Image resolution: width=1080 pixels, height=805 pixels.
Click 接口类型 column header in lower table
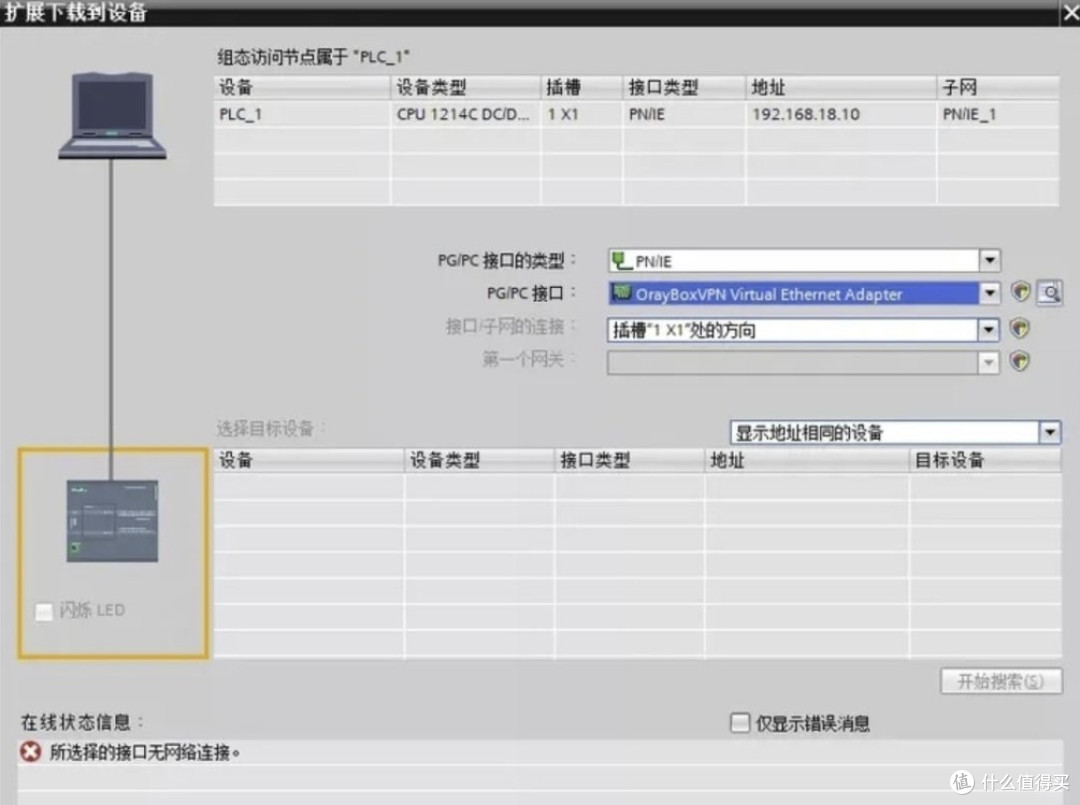click(x=630, y=460)
